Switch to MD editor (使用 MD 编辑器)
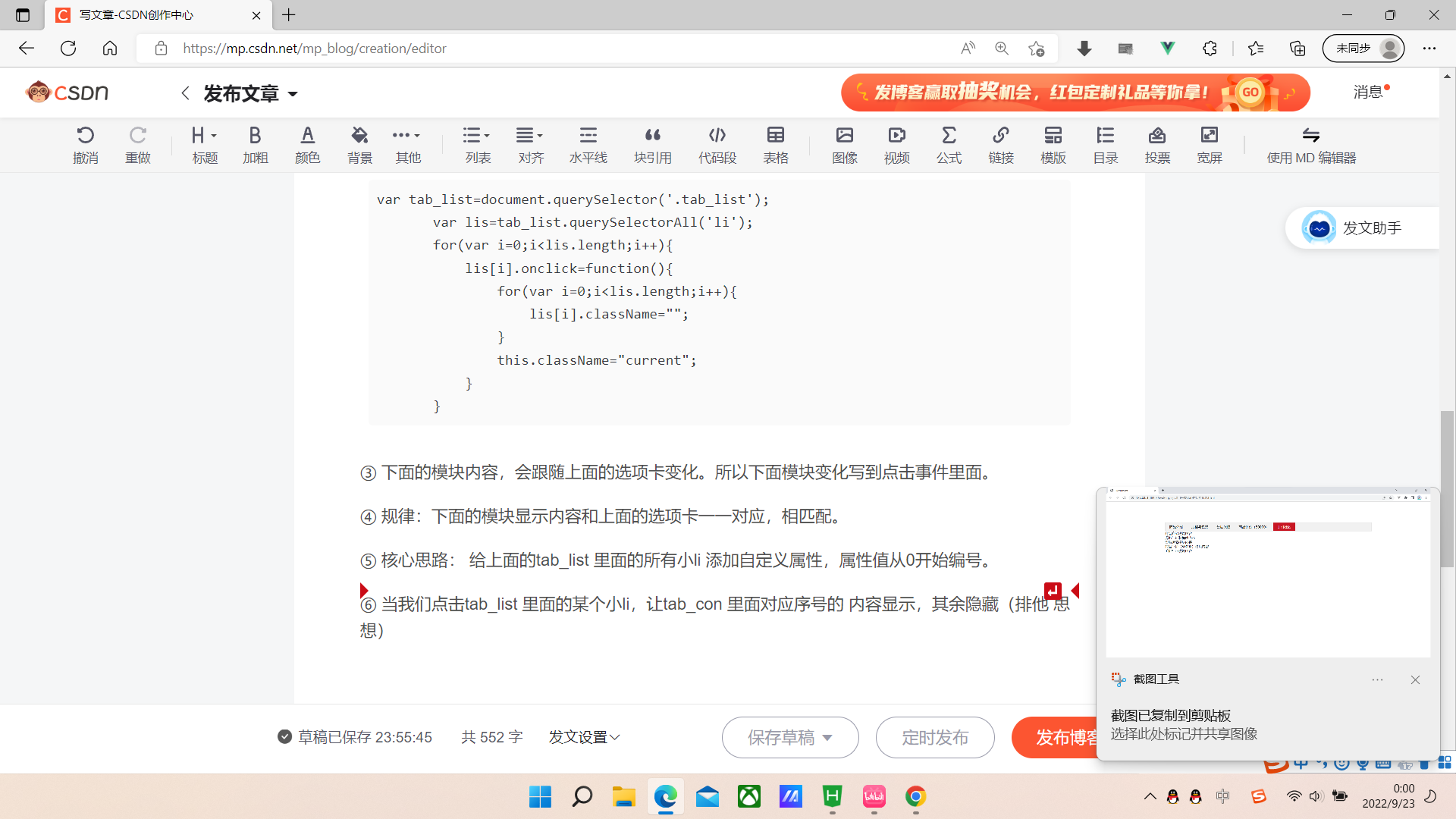The height and width of the screenshot is (819, 1456). coord(1310,144)
